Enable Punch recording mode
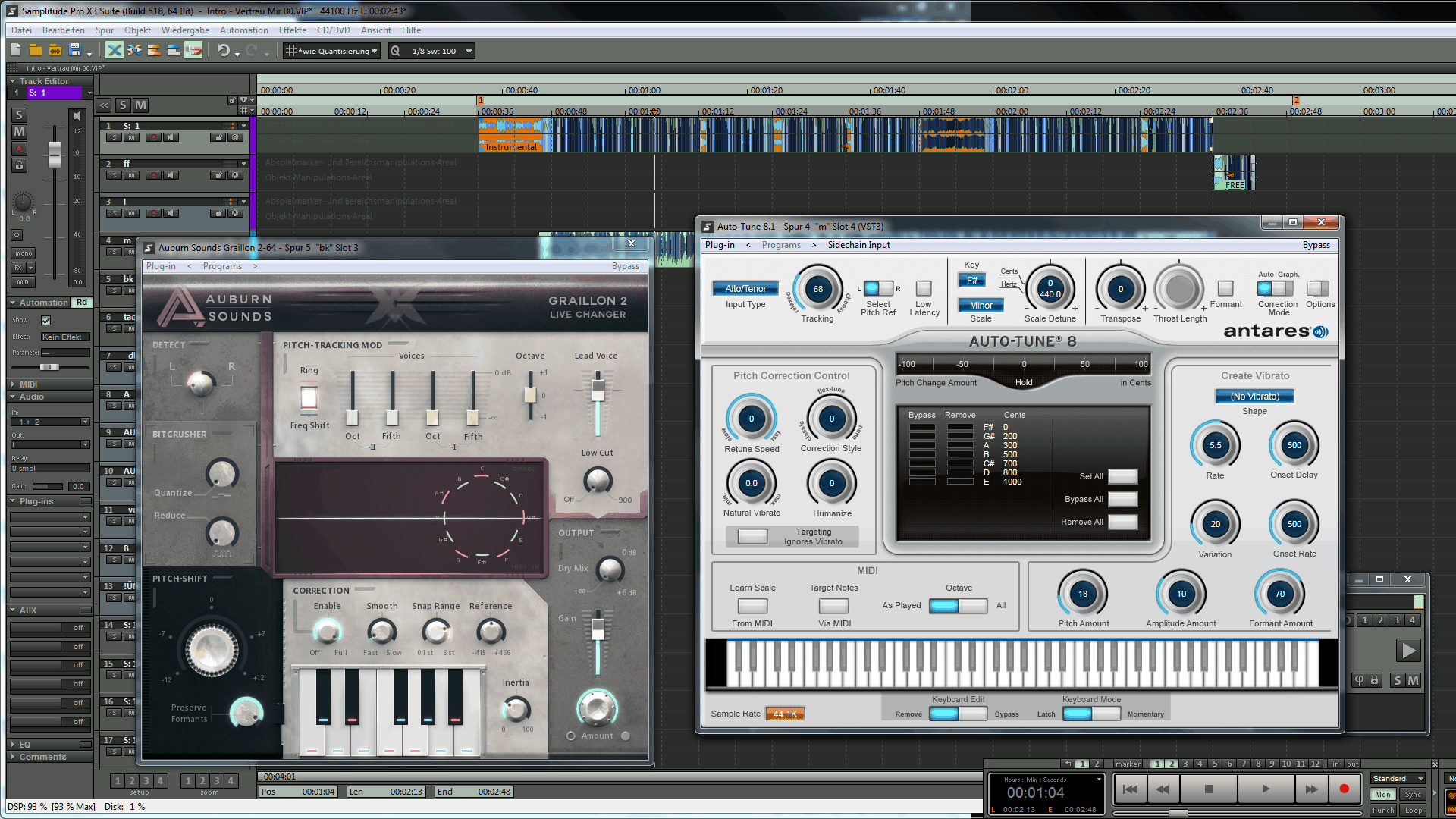Screen dimensions: 1456x819 [1383, 810]
